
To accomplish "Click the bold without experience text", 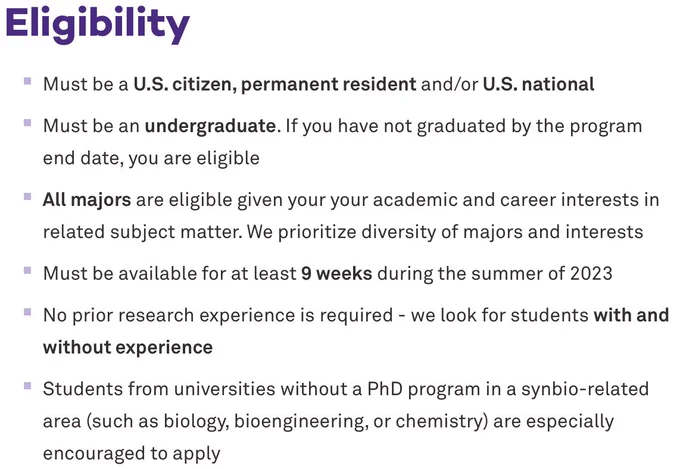I will coord(128,348).
